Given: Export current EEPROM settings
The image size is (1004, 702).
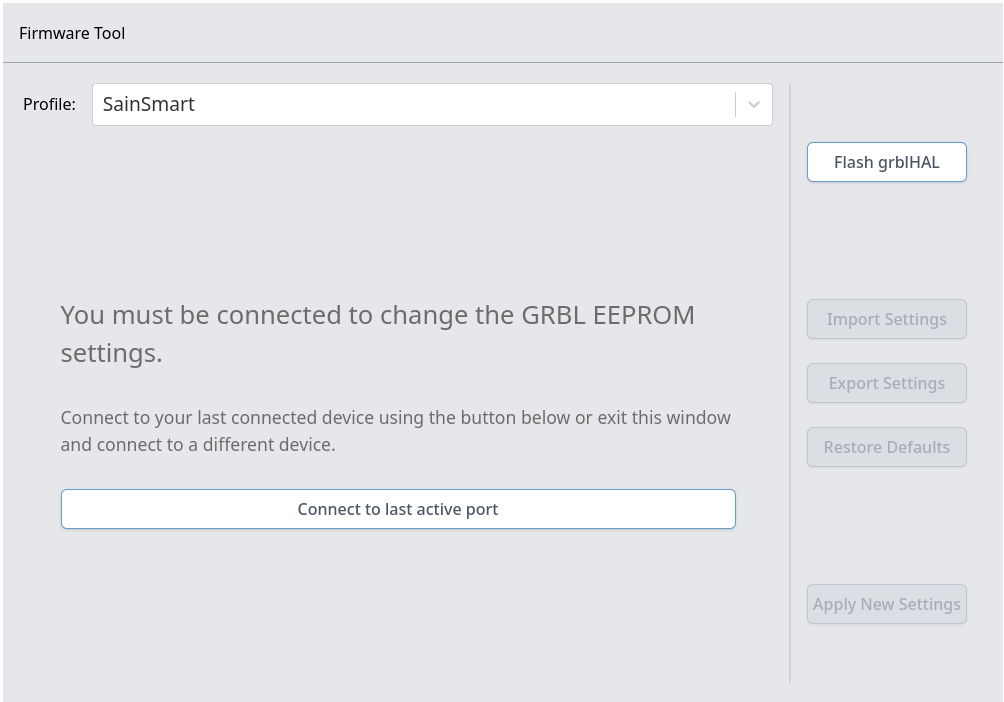Looking at the screenshot, I should tap(887, 383).
